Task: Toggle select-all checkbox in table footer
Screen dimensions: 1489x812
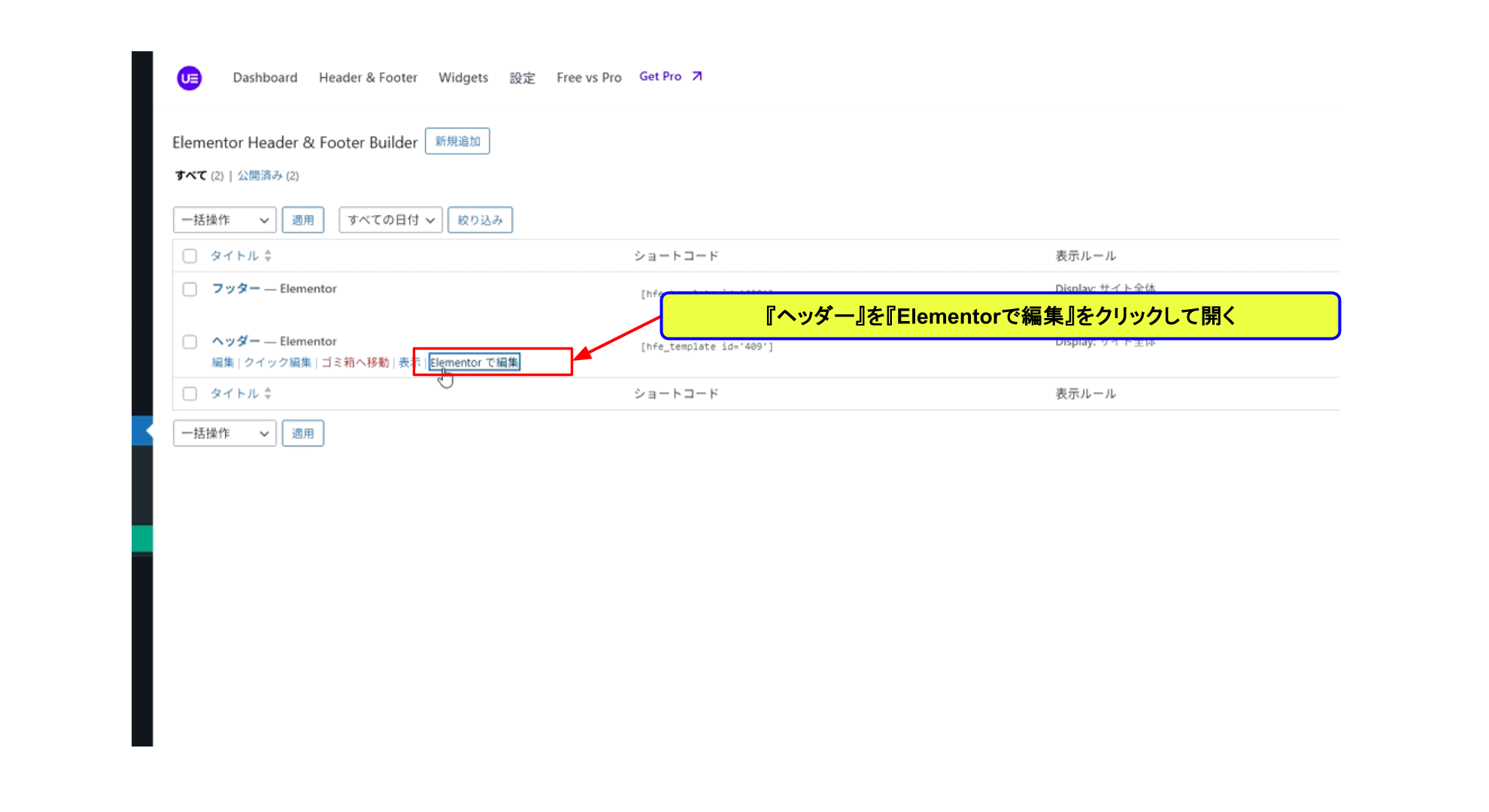Action: [190, 393]
